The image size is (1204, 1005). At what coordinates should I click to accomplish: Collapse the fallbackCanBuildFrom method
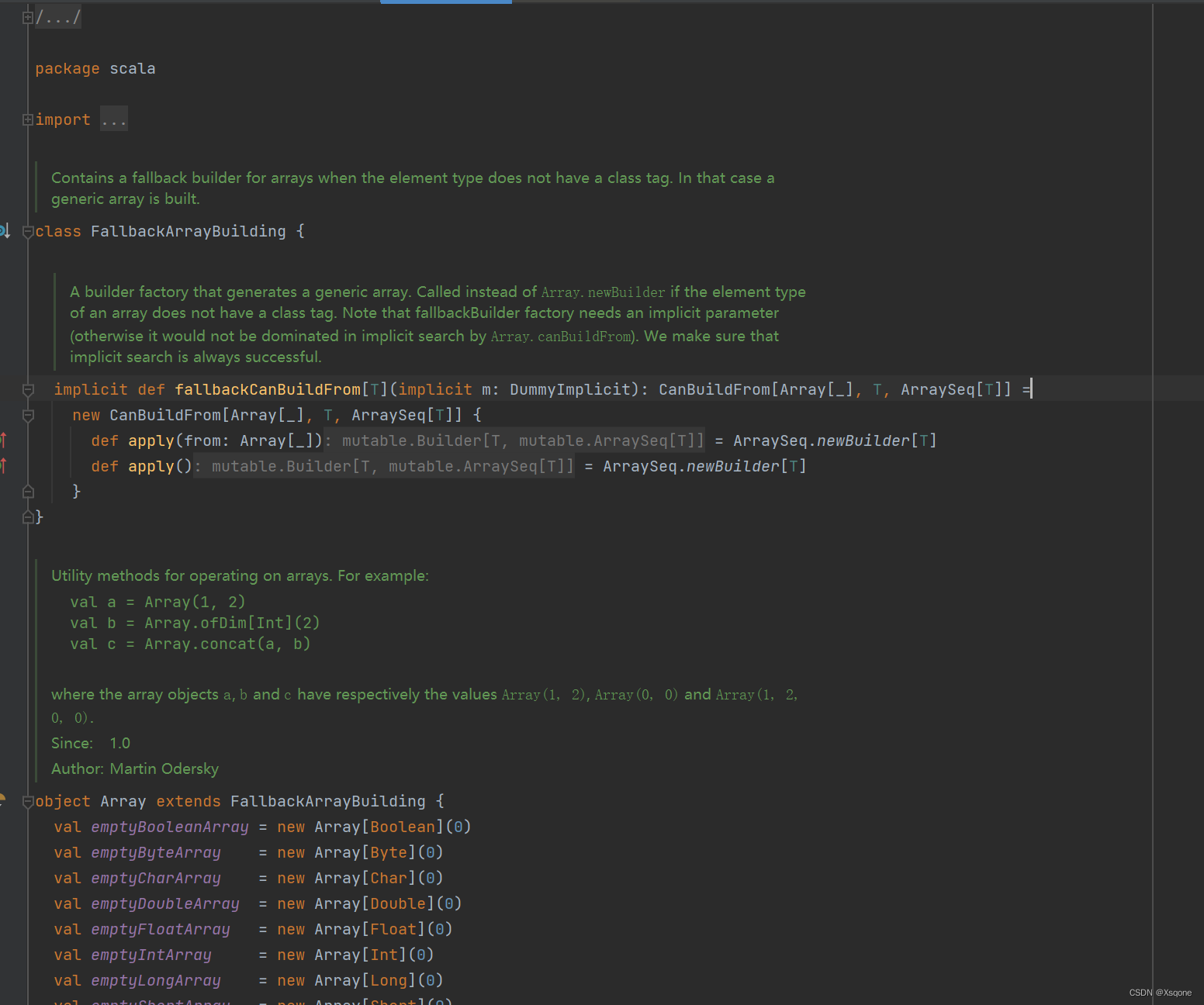coord(28,389)
